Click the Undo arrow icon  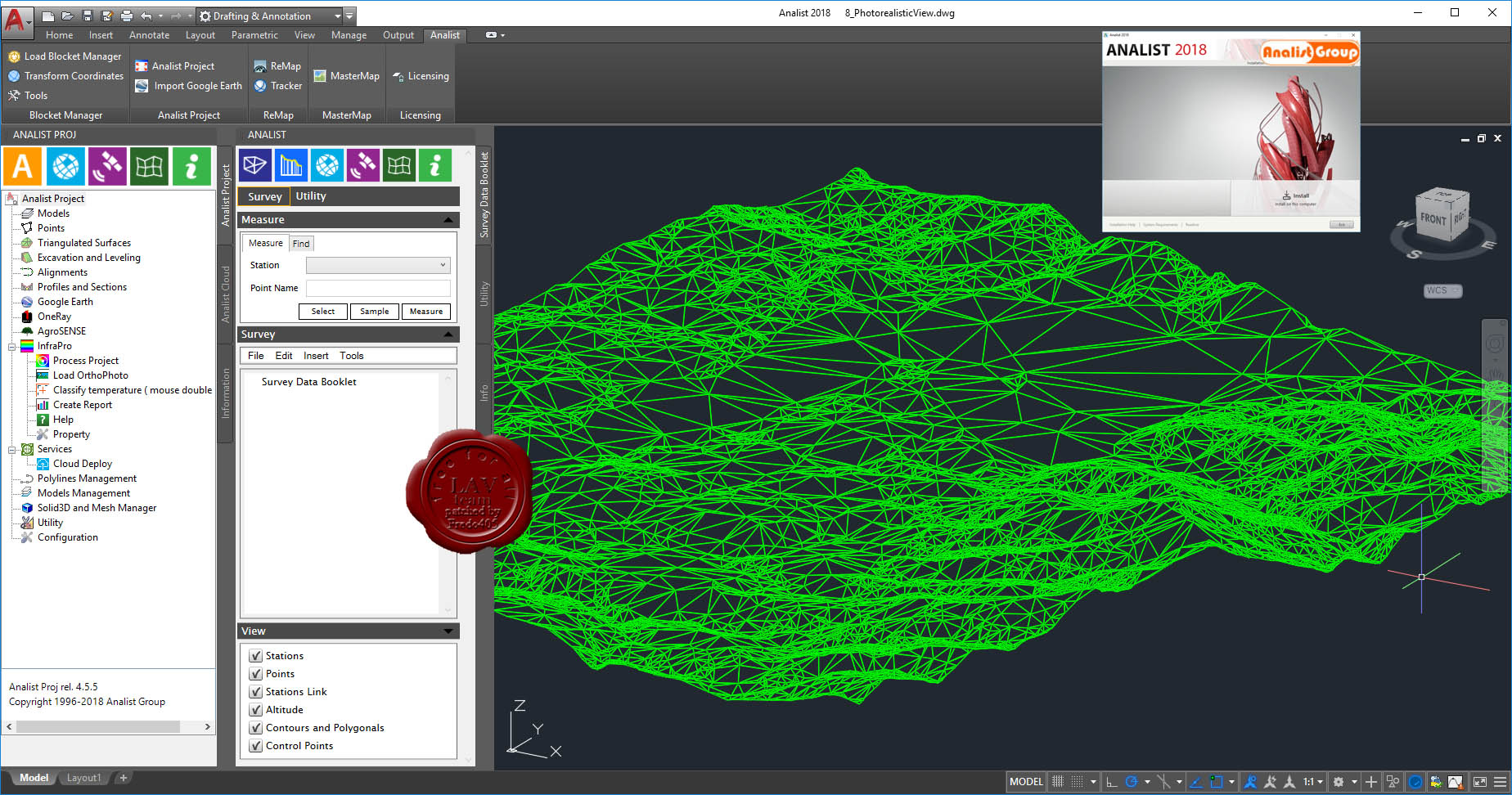pyautogui.click(x=146, y=16)
